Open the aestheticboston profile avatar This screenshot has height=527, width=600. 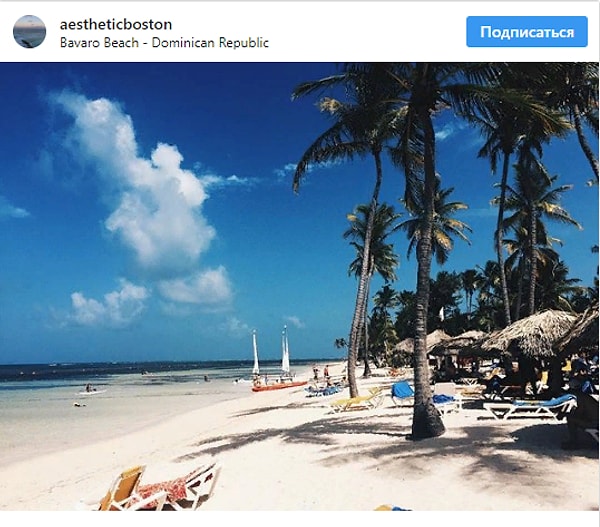pyautogui.click(x=29, y=32)
